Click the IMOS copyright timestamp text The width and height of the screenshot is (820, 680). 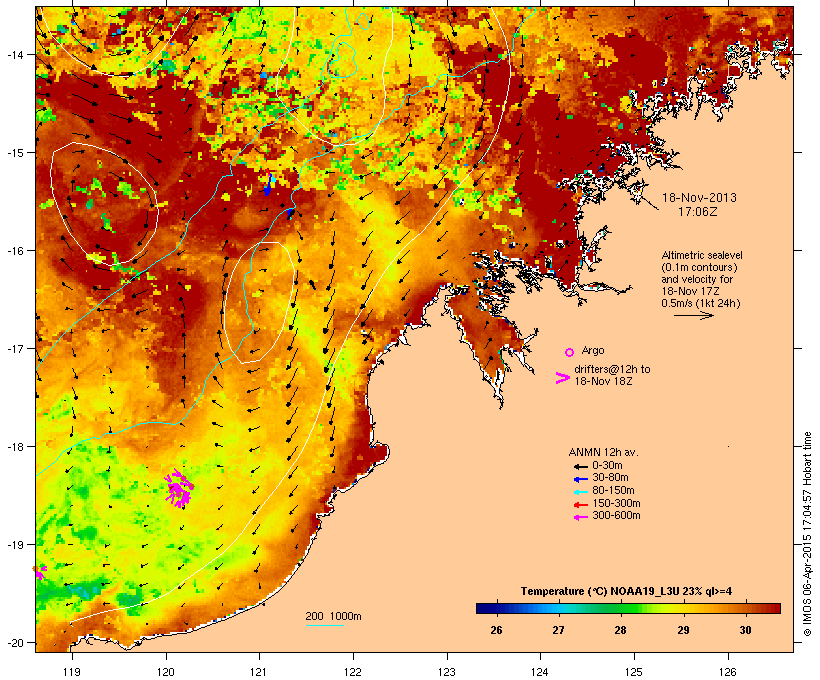[x=807, y=534]
